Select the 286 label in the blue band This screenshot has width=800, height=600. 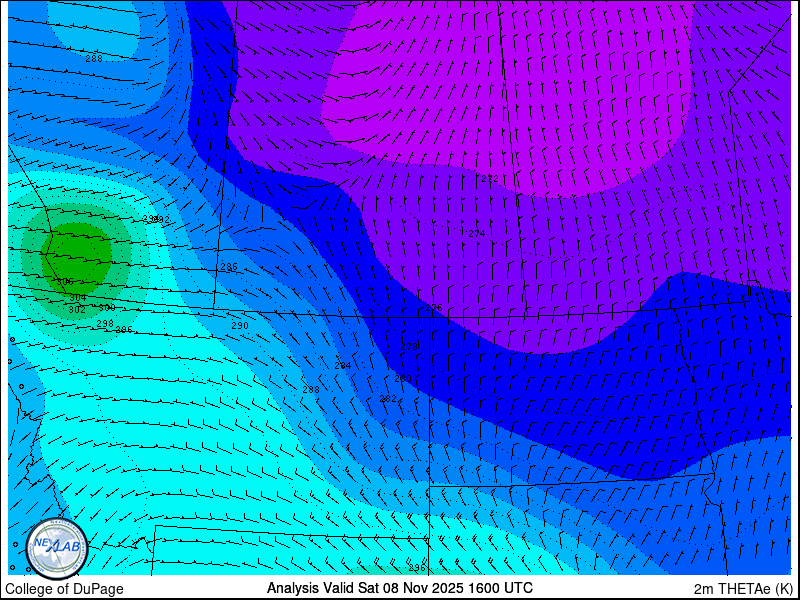tap(229, 266)
